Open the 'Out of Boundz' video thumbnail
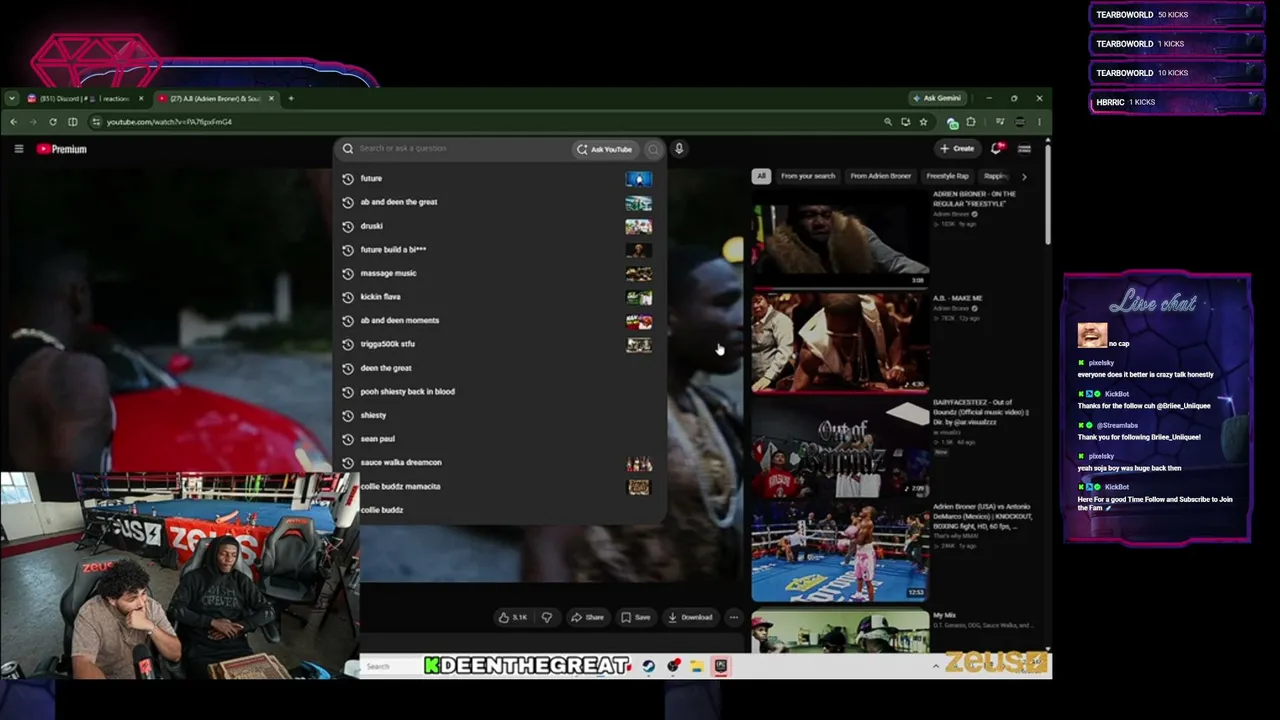 840,448
